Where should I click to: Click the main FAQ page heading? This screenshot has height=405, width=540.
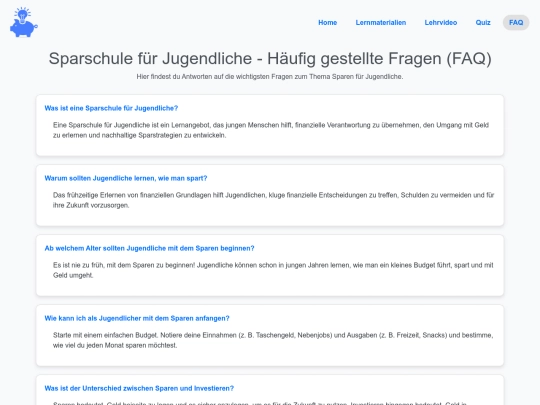coord(270,58)
